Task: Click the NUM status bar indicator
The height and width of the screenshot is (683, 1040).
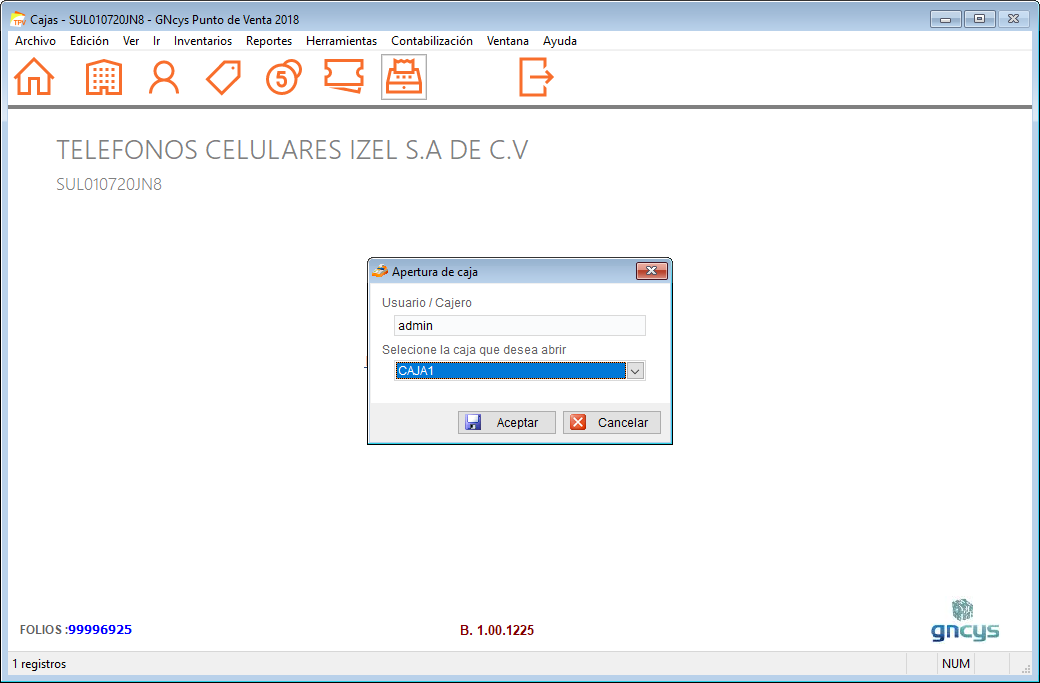Action: click(x=956, y=663)
